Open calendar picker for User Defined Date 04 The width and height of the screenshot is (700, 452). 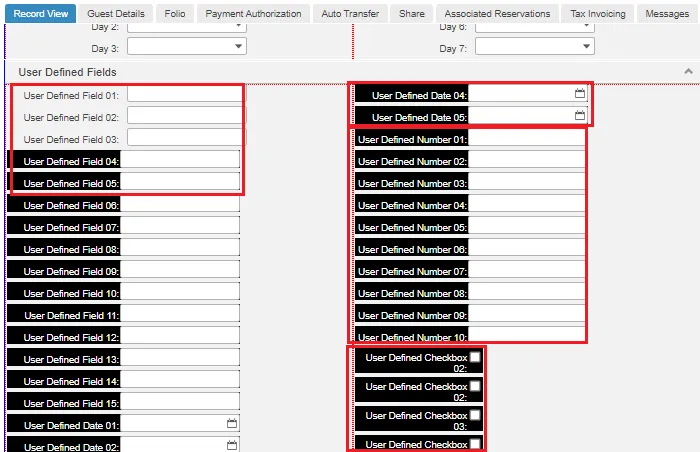pyautogui.click(x=579, y=93)
